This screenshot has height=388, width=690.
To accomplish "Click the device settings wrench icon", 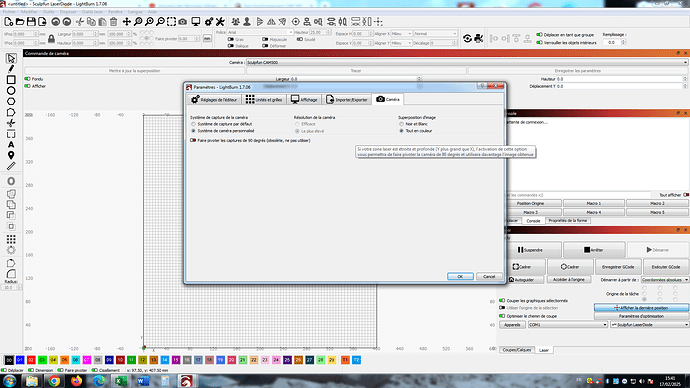I will pyautogui.click(x=220, y=22).
